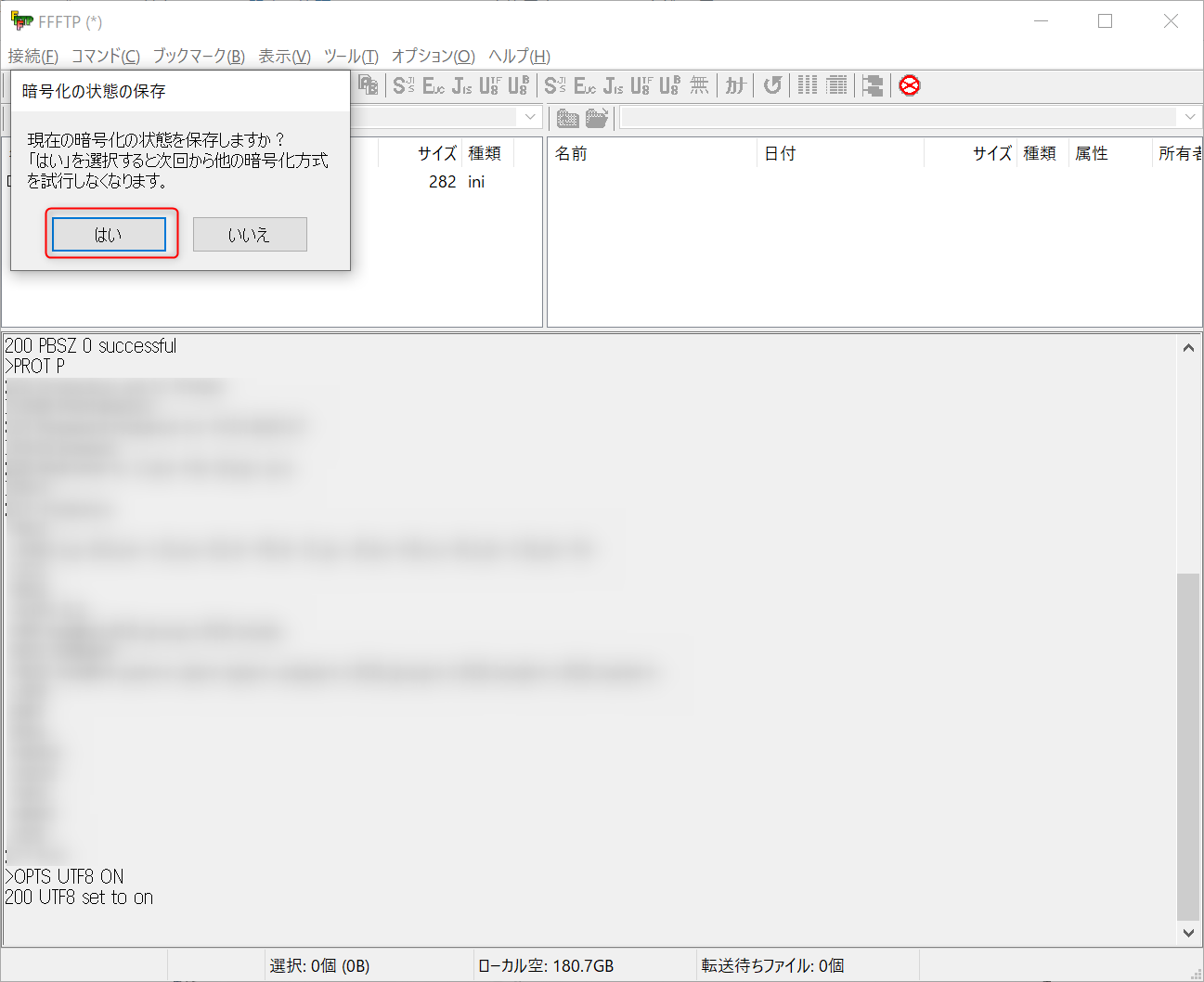Expand the remote path dropdown

pyautogui.click(x=1189, y=117)
